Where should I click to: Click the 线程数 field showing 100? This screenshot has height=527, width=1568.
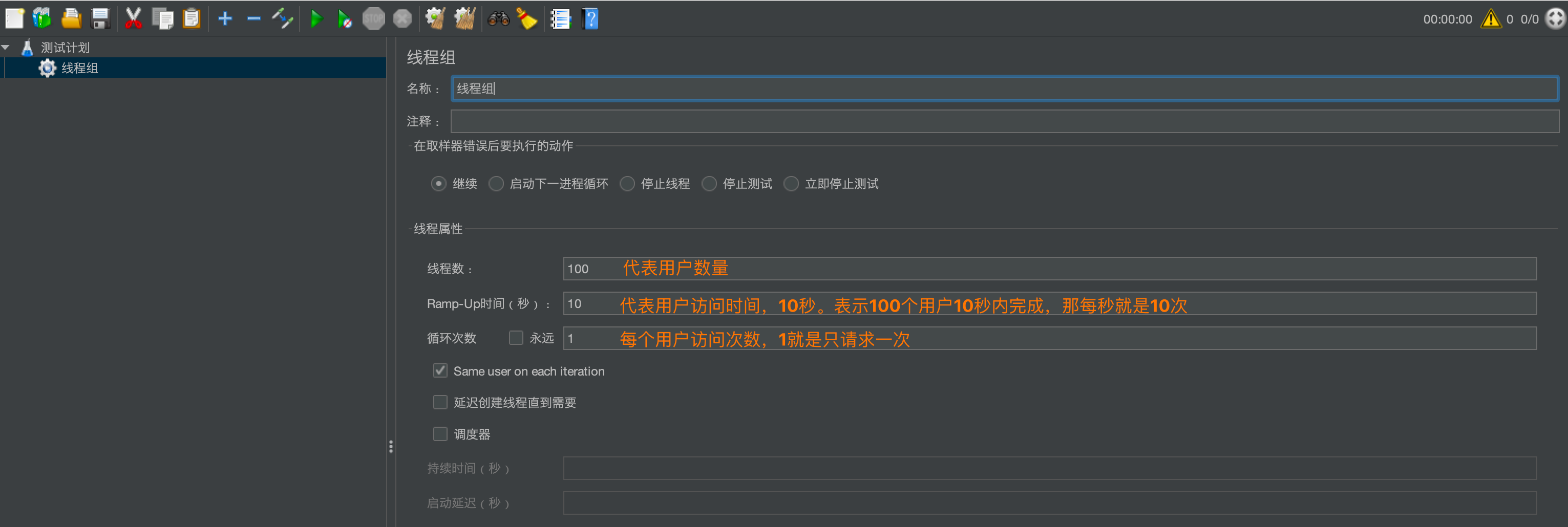tap(1049, 269)
